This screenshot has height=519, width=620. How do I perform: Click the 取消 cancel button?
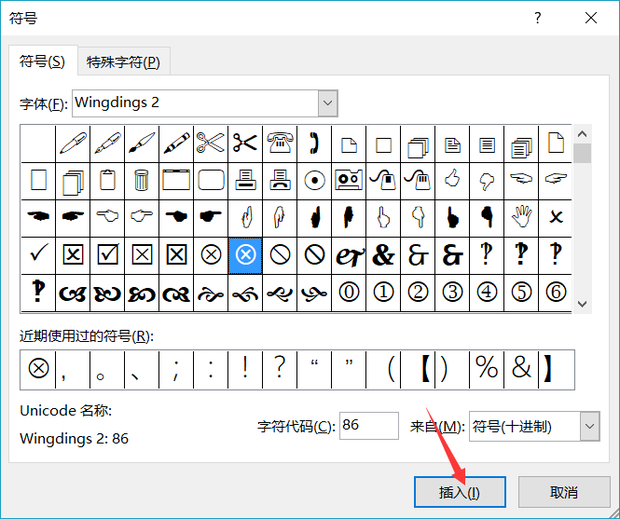(564, 492)
